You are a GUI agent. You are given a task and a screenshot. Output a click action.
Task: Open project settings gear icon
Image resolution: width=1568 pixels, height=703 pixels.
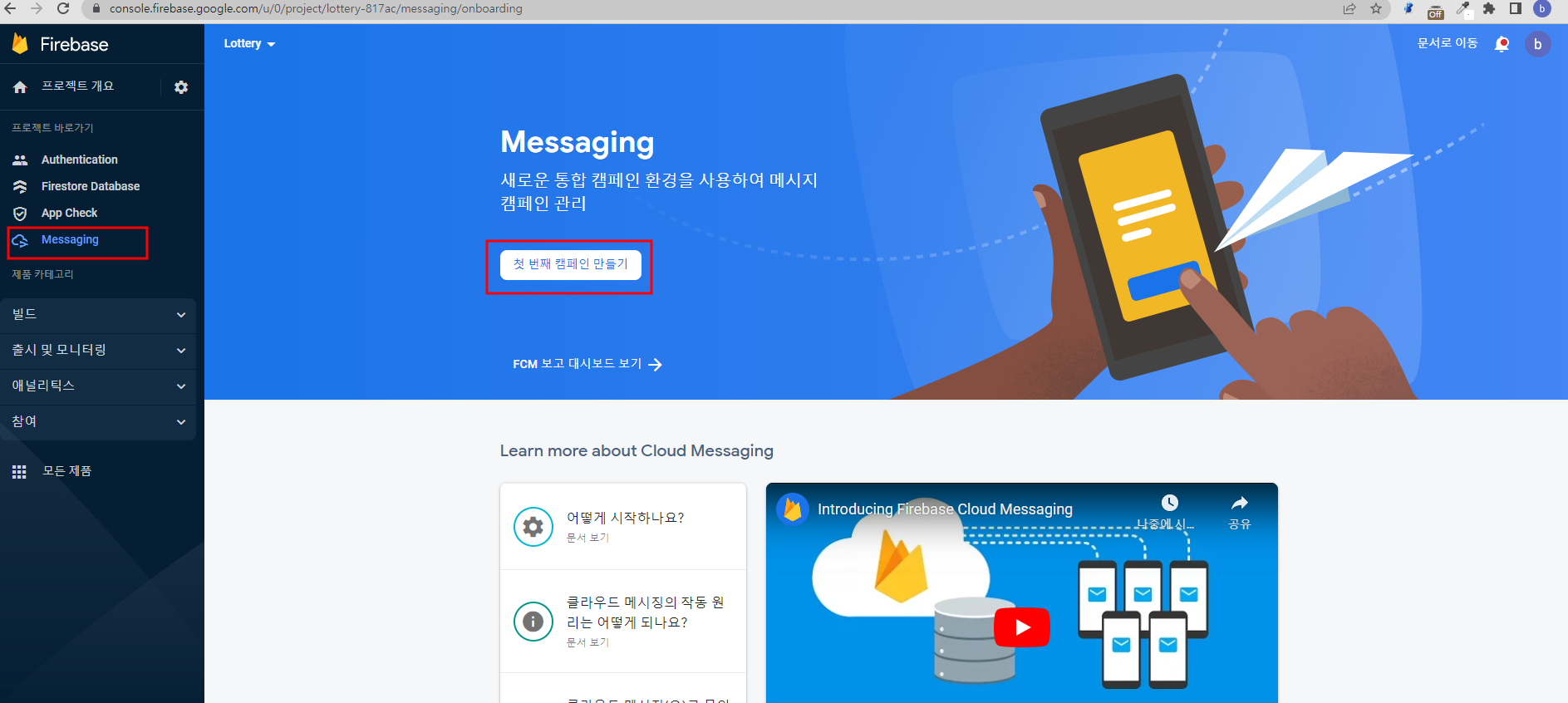(181, 87)
